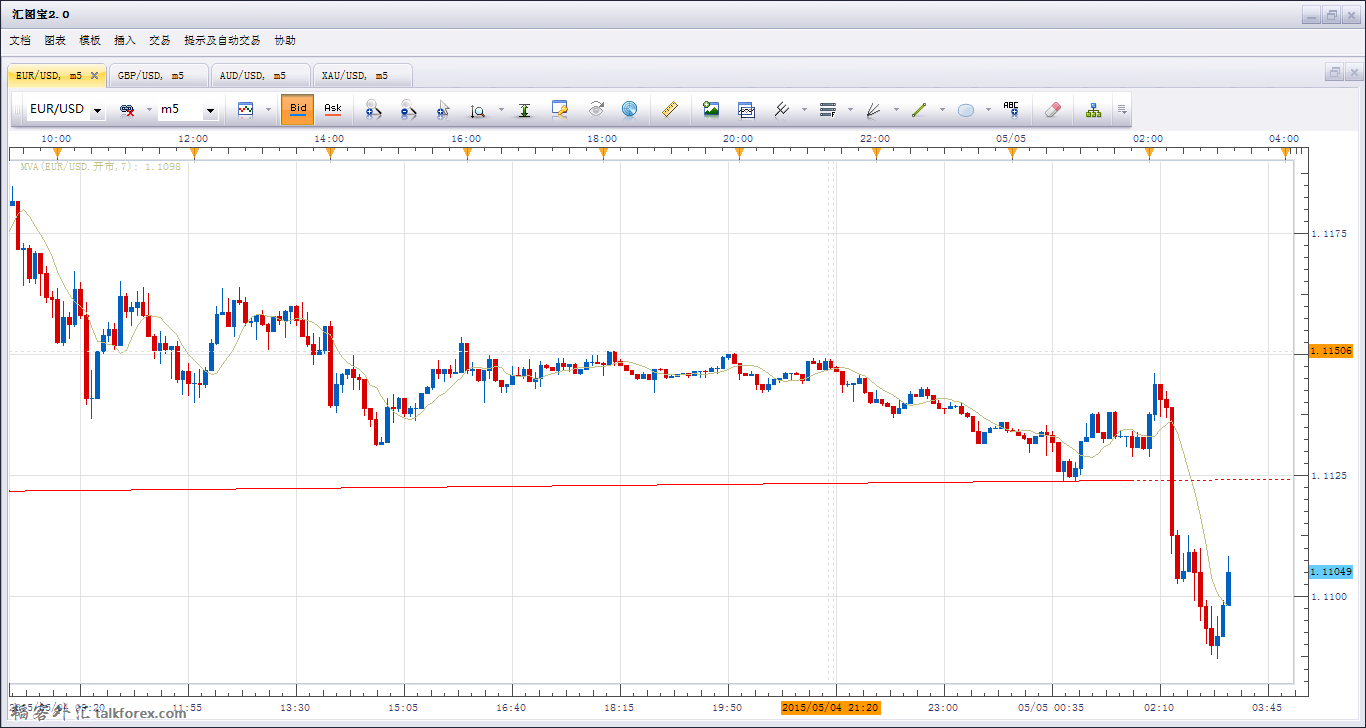Click the orange 1.11506 price label

(x=1331, y=352)
